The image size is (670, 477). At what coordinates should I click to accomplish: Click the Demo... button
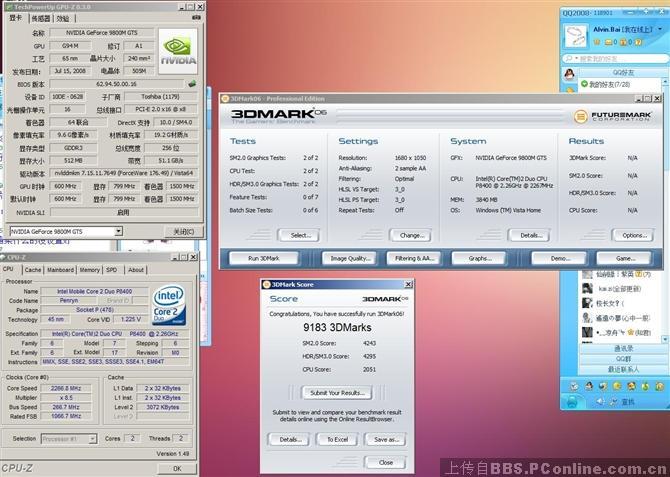[x=558, y=259]
